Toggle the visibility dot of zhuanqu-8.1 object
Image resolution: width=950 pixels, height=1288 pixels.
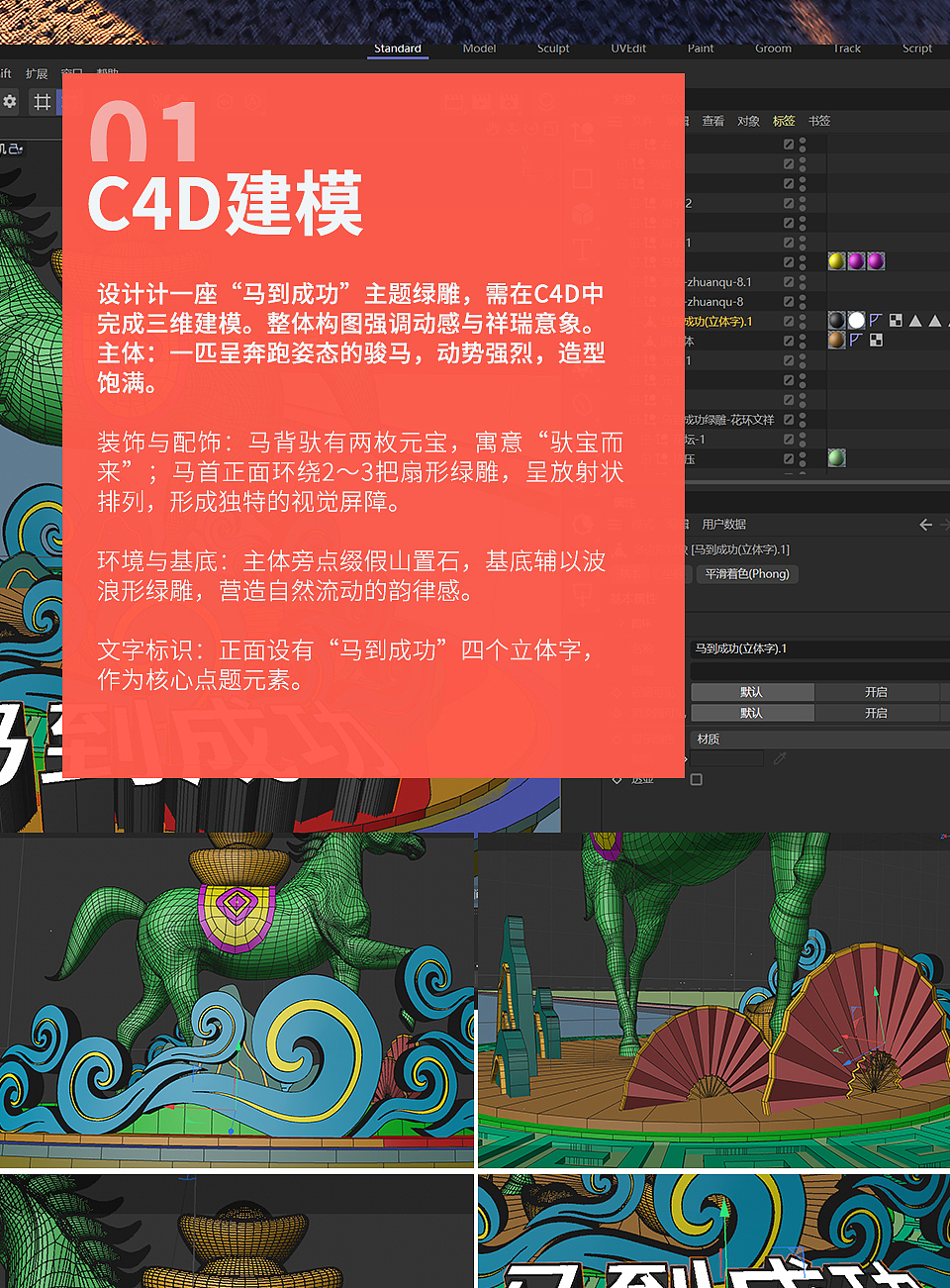[x=803, y=277]
